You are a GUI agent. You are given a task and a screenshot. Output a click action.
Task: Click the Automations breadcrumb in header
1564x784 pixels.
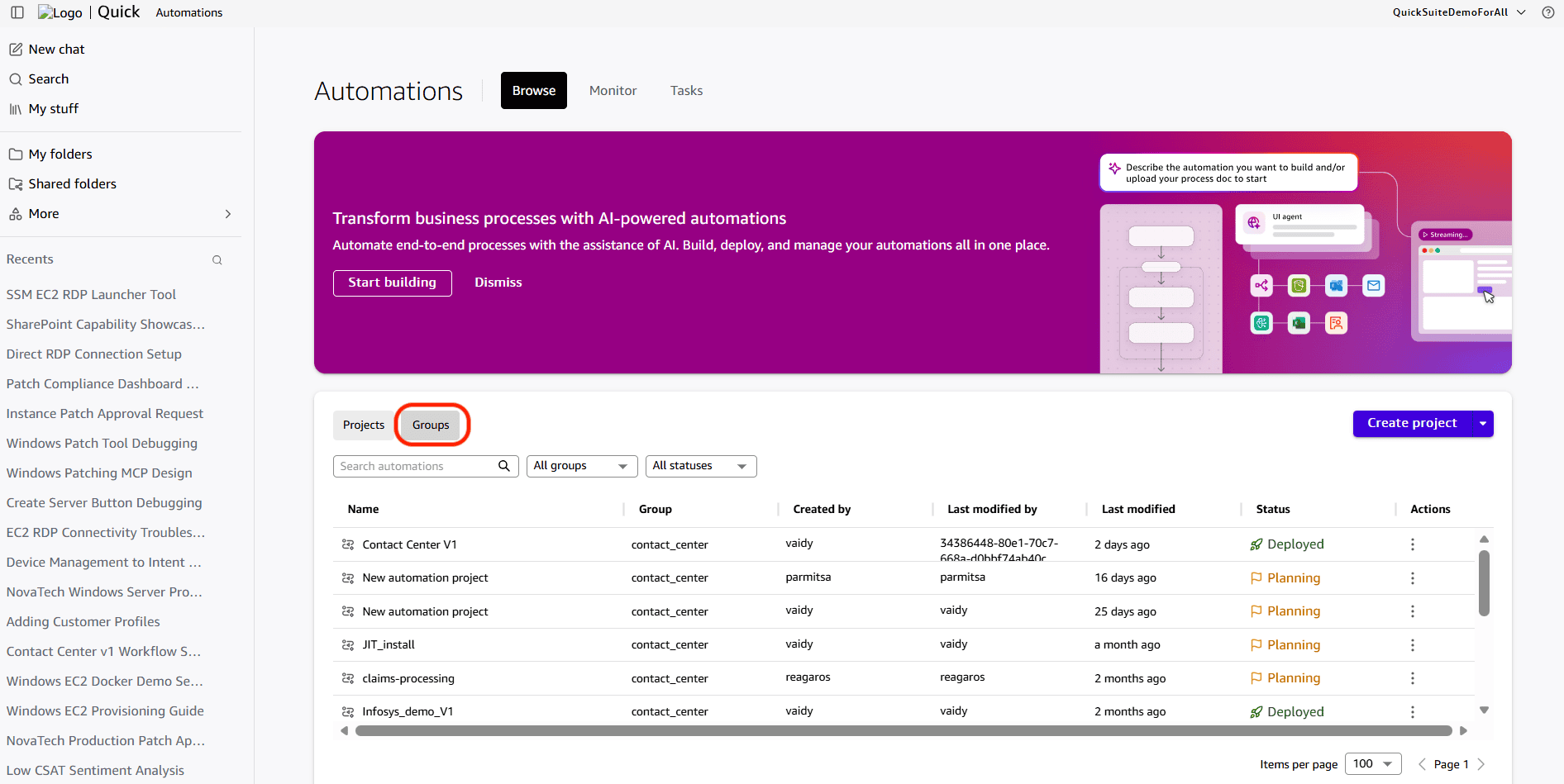point(189,12)
